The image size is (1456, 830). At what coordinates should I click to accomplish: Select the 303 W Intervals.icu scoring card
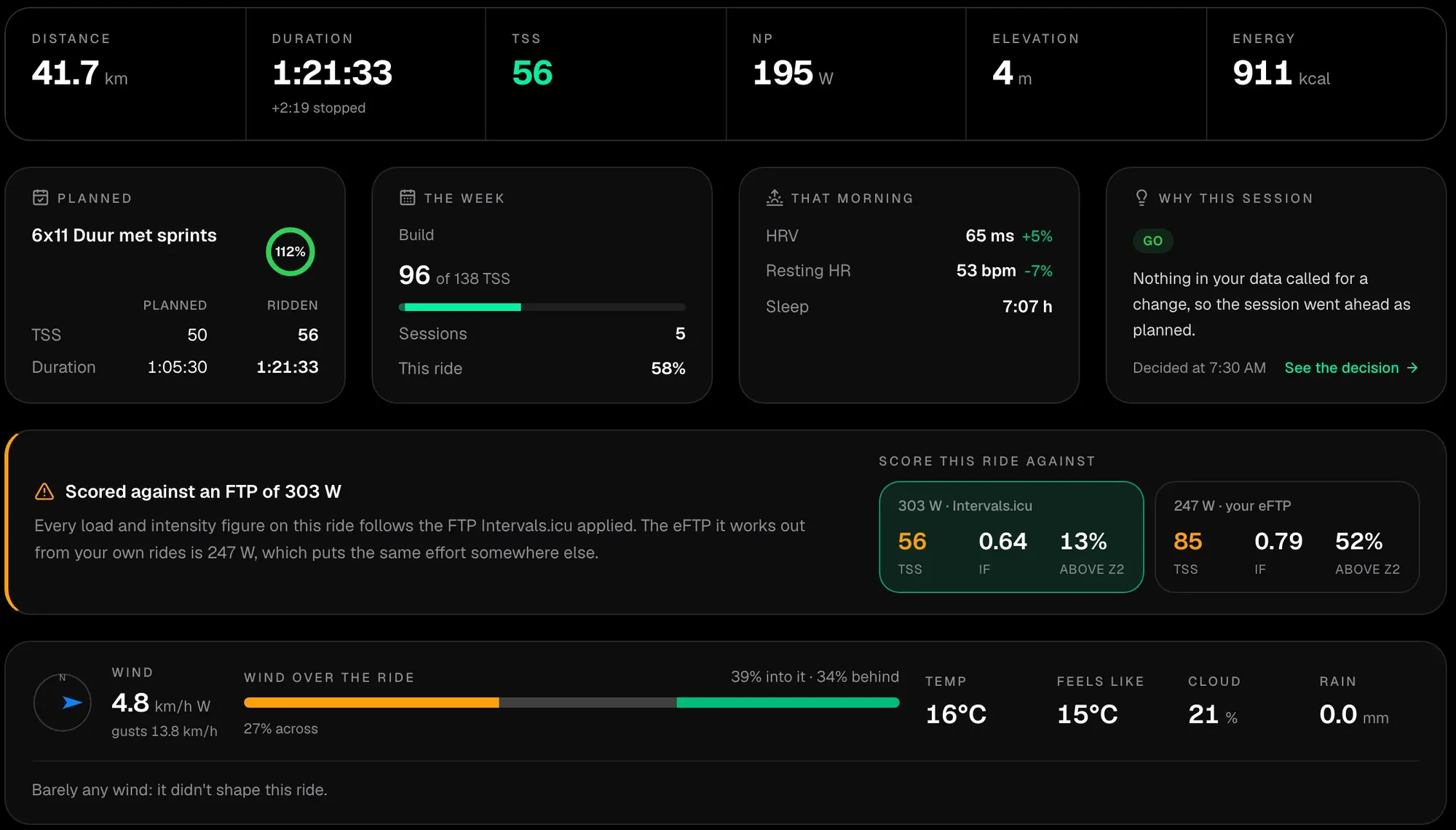point(1011,537)
